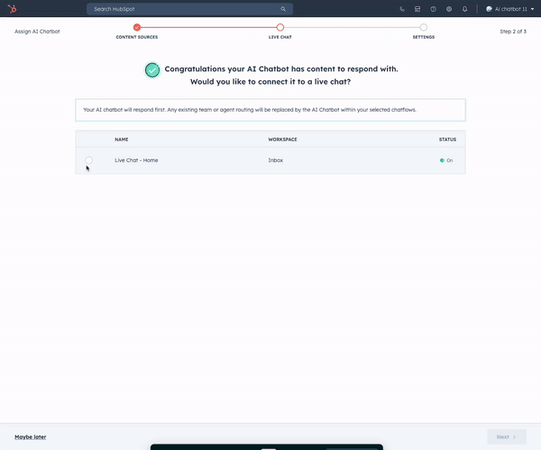
Task: Click the Maybe later link
Action: pos(30,437)
